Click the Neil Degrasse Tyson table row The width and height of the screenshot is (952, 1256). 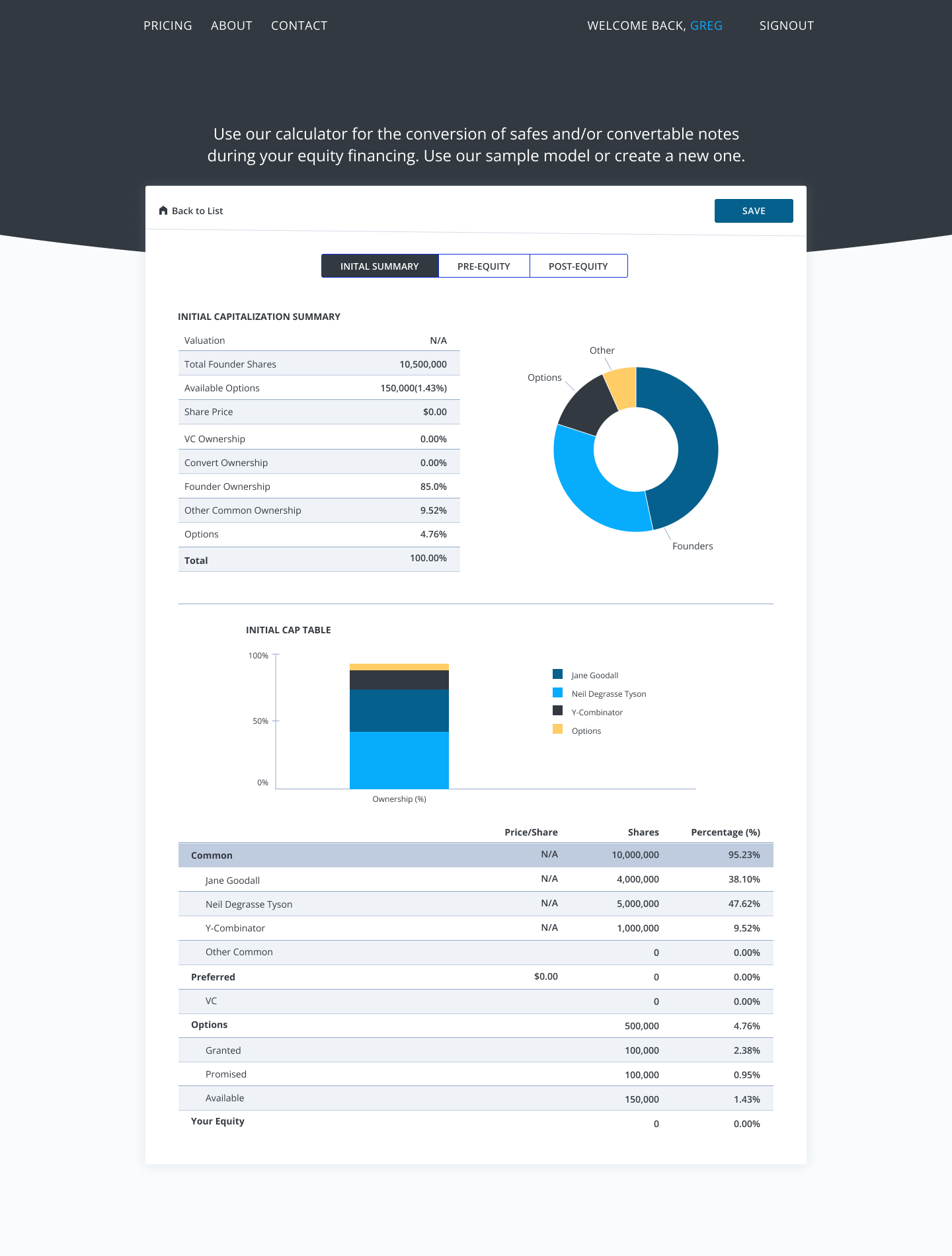tap(475, 904)
